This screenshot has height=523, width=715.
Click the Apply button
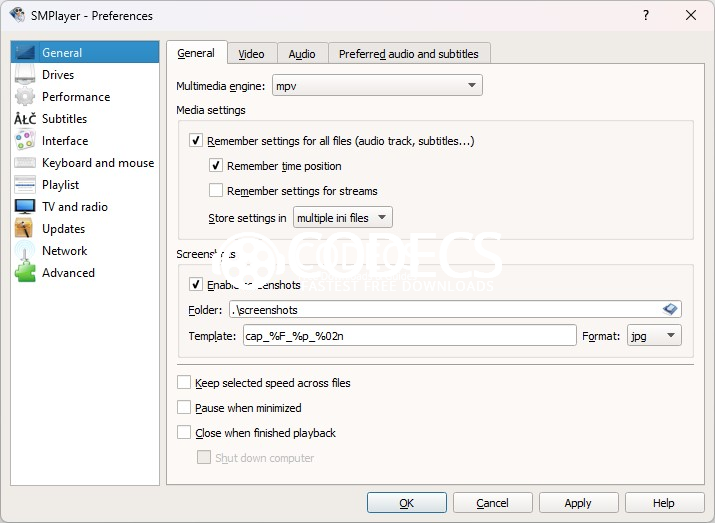click(578, 502)
